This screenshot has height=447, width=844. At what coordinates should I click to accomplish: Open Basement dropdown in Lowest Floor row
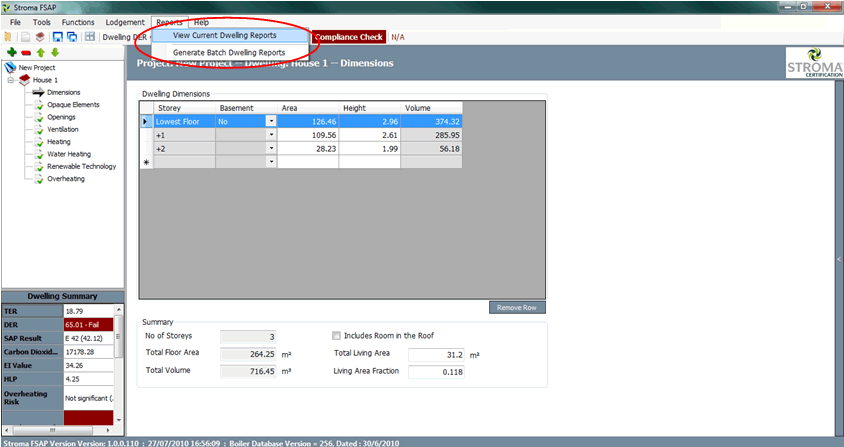(x=271, y=122)
